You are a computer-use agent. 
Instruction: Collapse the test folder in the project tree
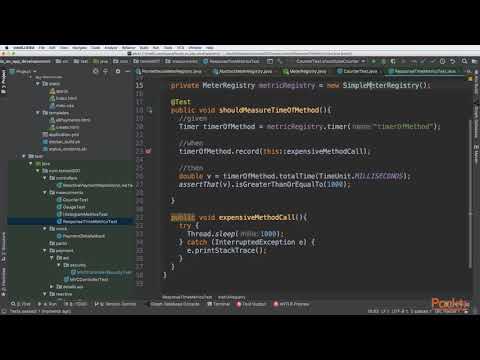tap(24, 156)
